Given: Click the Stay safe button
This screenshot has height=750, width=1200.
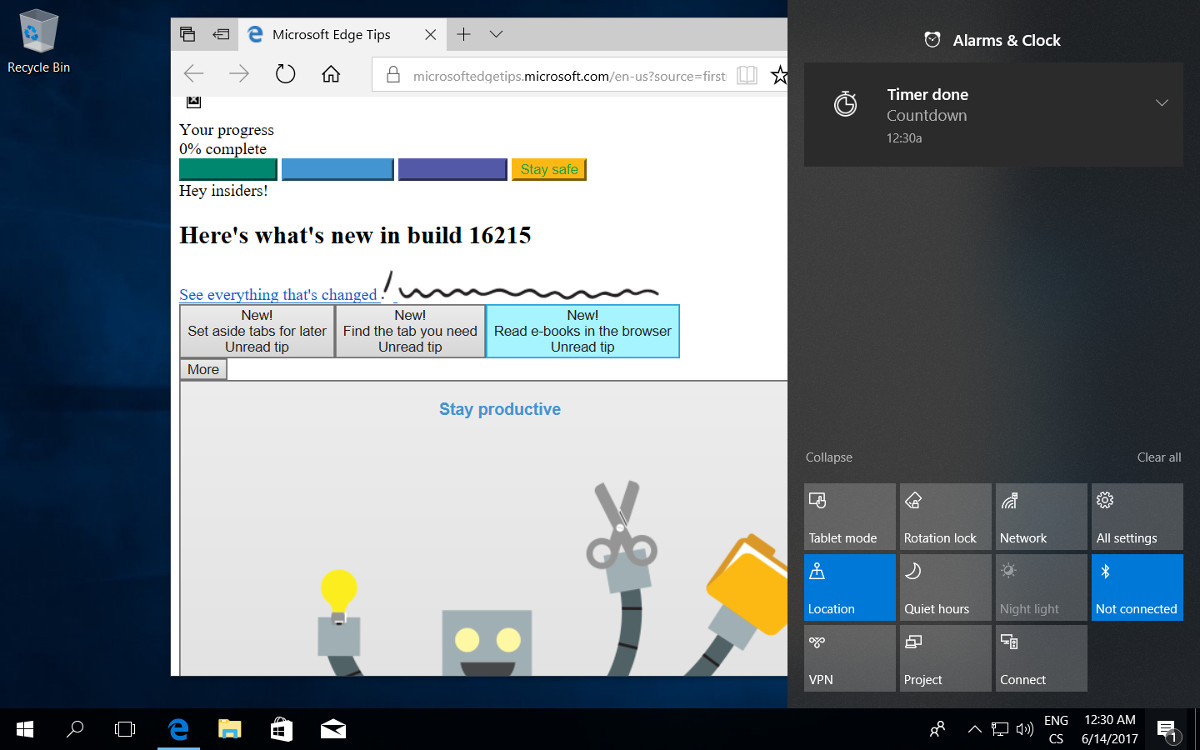Looking at the screenshot, I should [549, 169].
